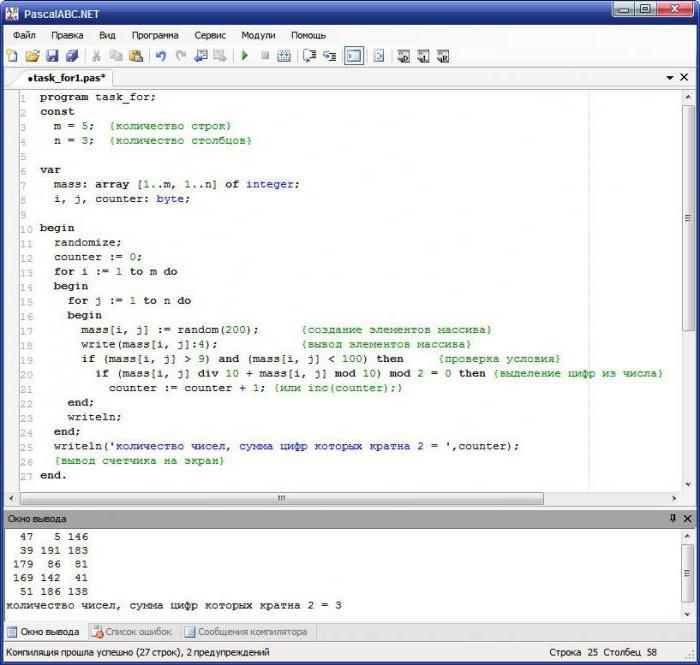Click 'random(200)' in line 17
700x665 pixels.
pos(215,330)
